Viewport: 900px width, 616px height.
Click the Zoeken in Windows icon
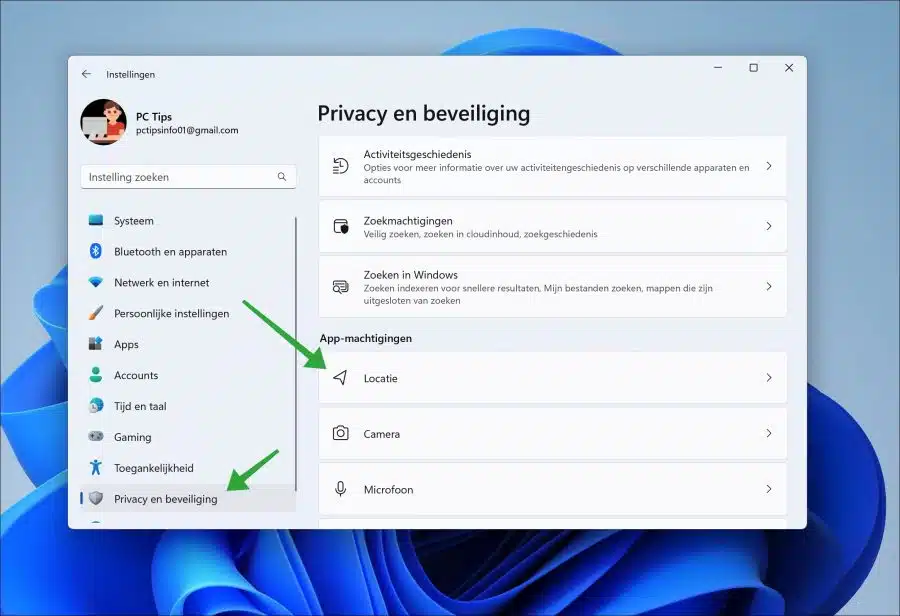340,286
